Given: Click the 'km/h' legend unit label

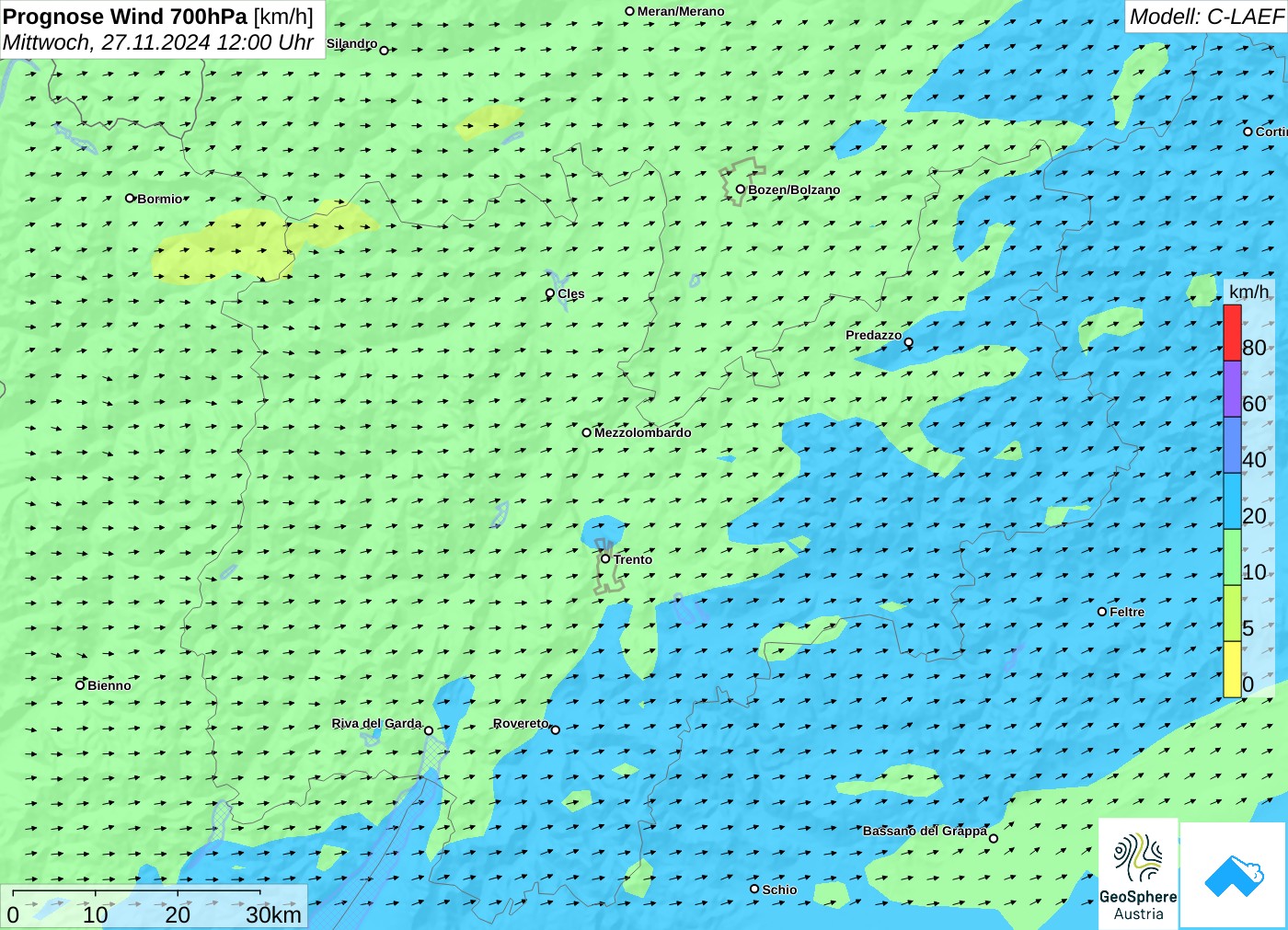Looking at the screenshot, I should click(x=1248, y=292).
